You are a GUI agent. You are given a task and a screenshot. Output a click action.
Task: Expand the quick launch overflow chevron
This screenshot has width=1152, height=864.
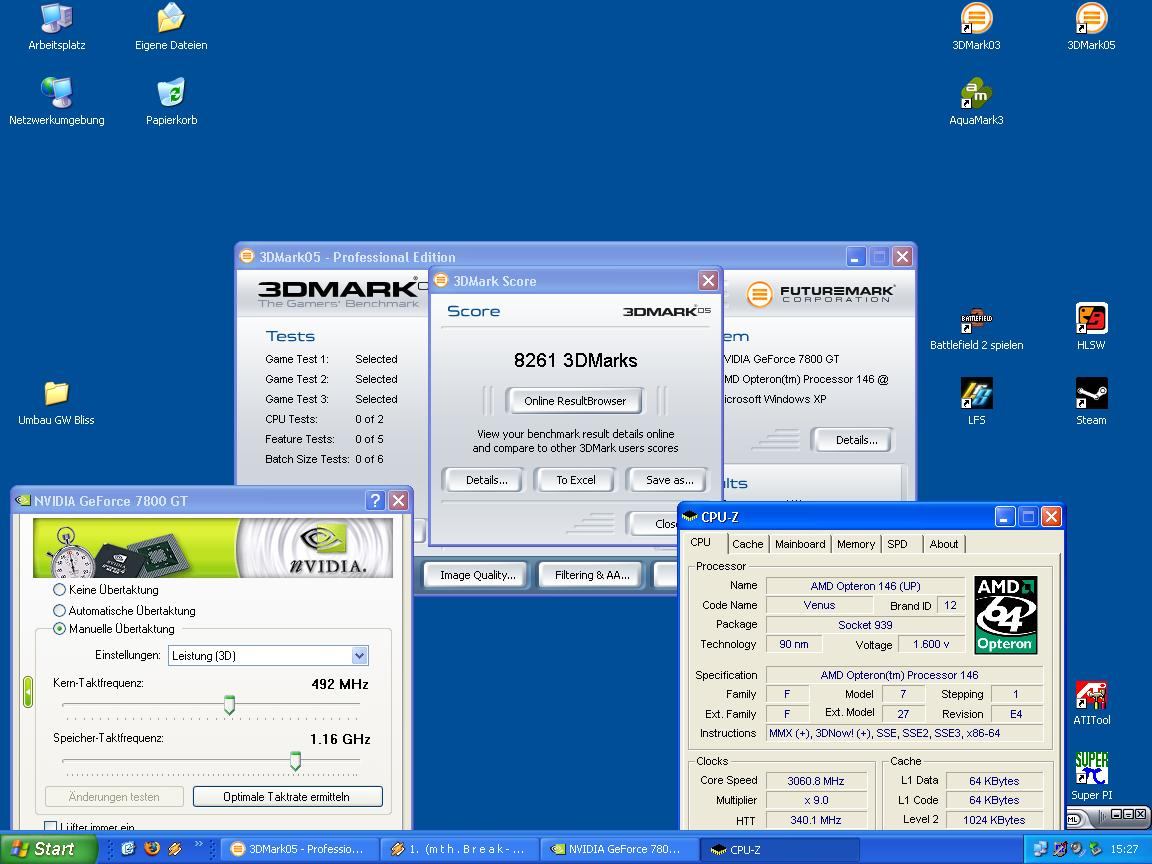(x=198, y=845)
